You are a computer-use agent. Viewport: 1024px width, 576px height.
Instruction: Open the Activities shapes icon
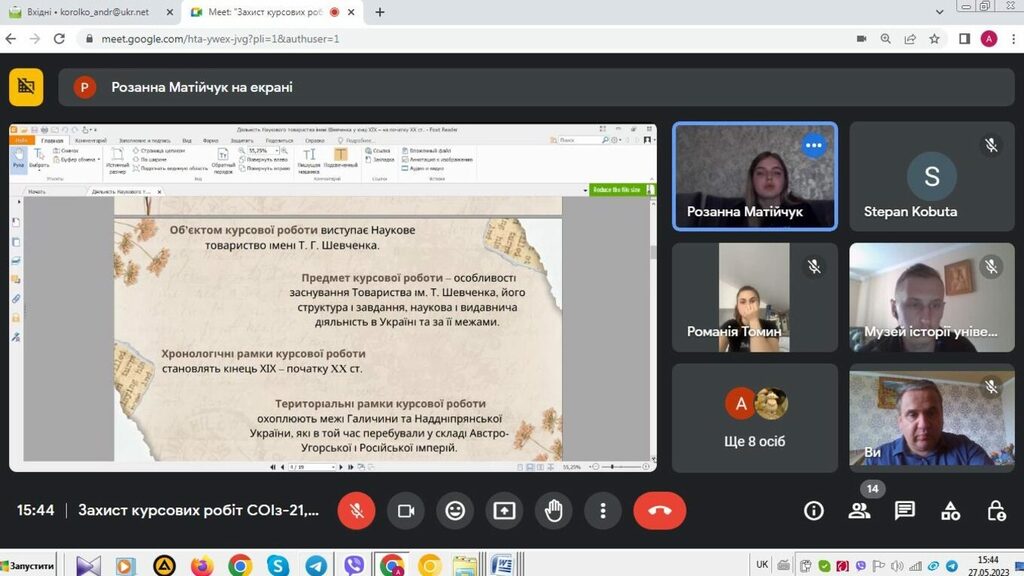pyautogui.click(x=950, y=511)
